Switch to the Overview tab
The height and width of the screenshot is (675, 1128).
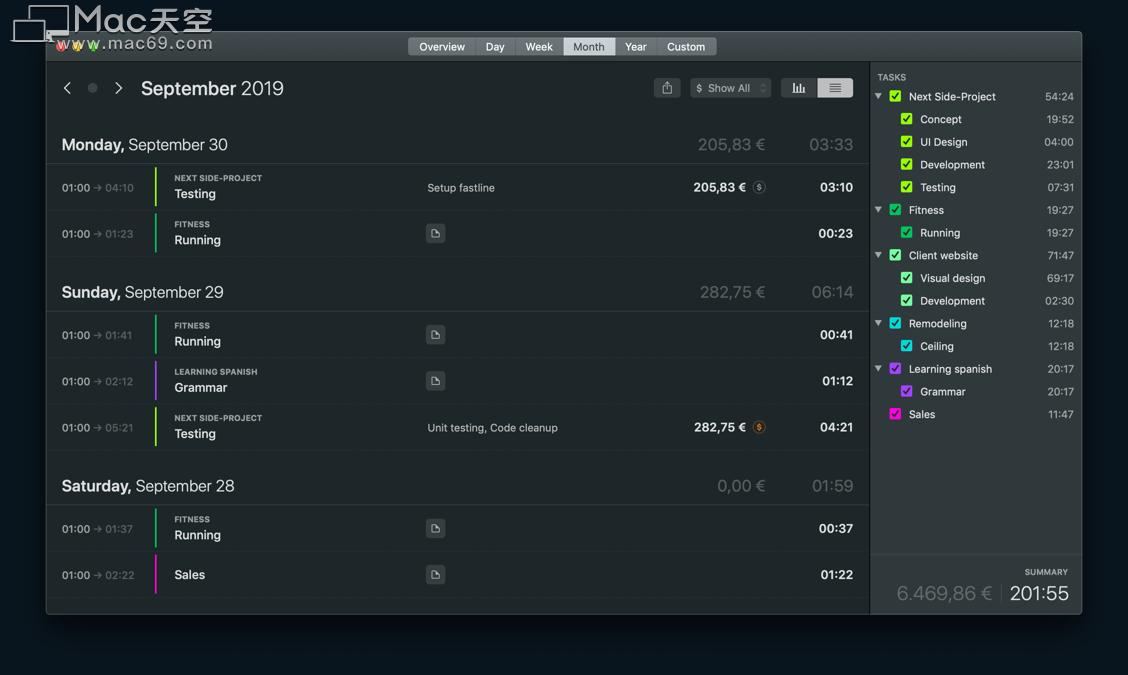tap(442, 47)
